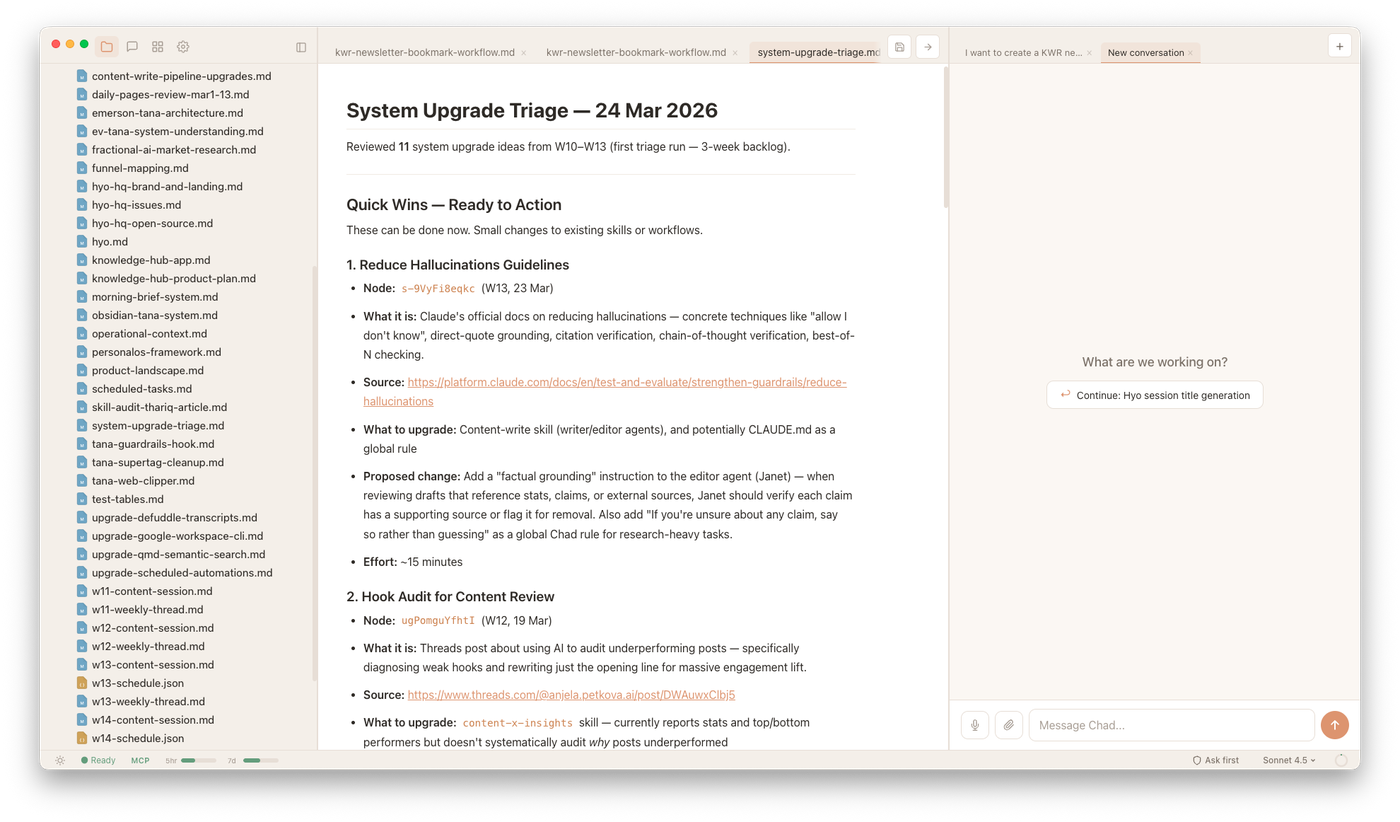Switch to second kwr-newsletter-bookmark-workflow.md tab
Viewport: 1400px width, 822px height.
click(636, 52)
